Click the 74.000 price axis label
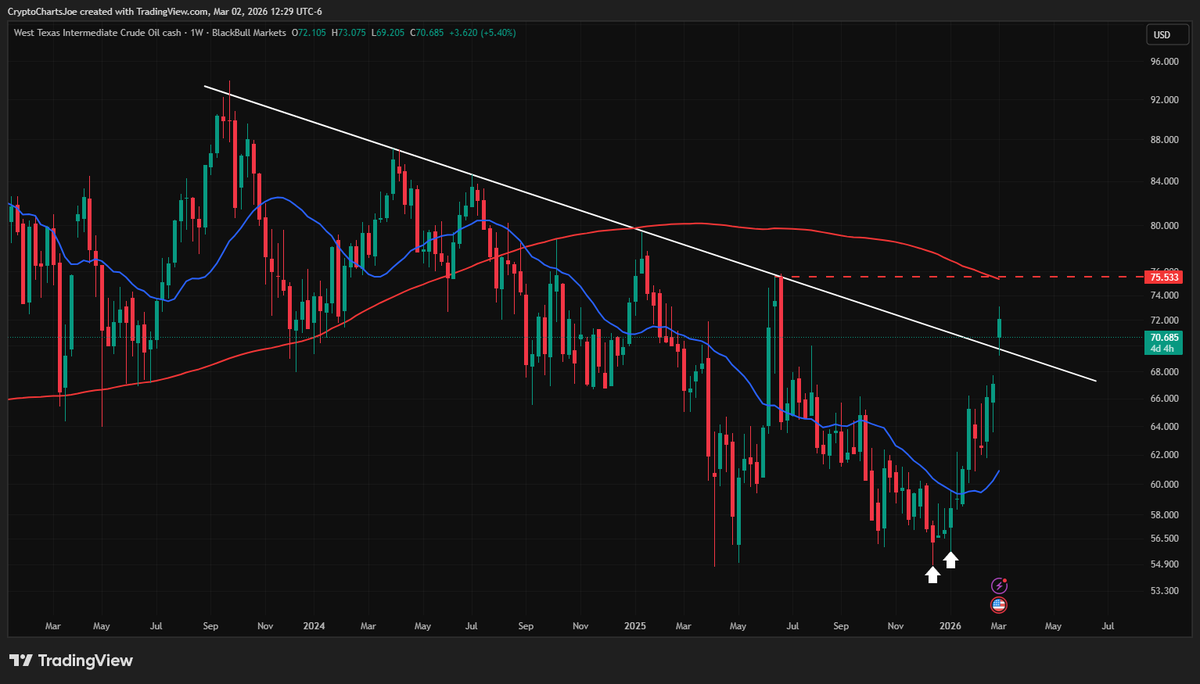Image resolution: width=1200 pixels, height=684 pixels. 1165,296
